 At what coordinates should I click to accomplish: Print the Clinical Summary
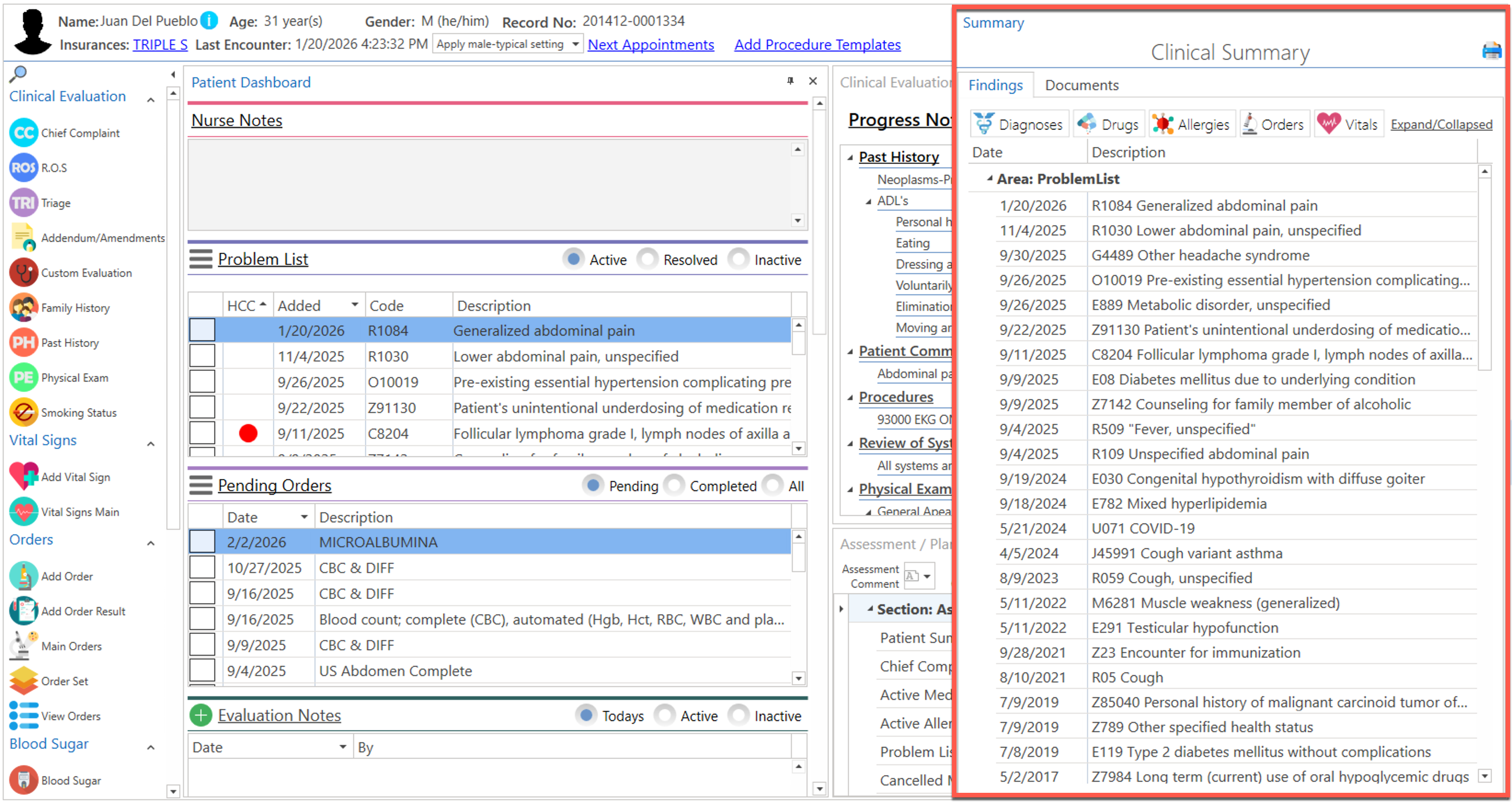1491,52
